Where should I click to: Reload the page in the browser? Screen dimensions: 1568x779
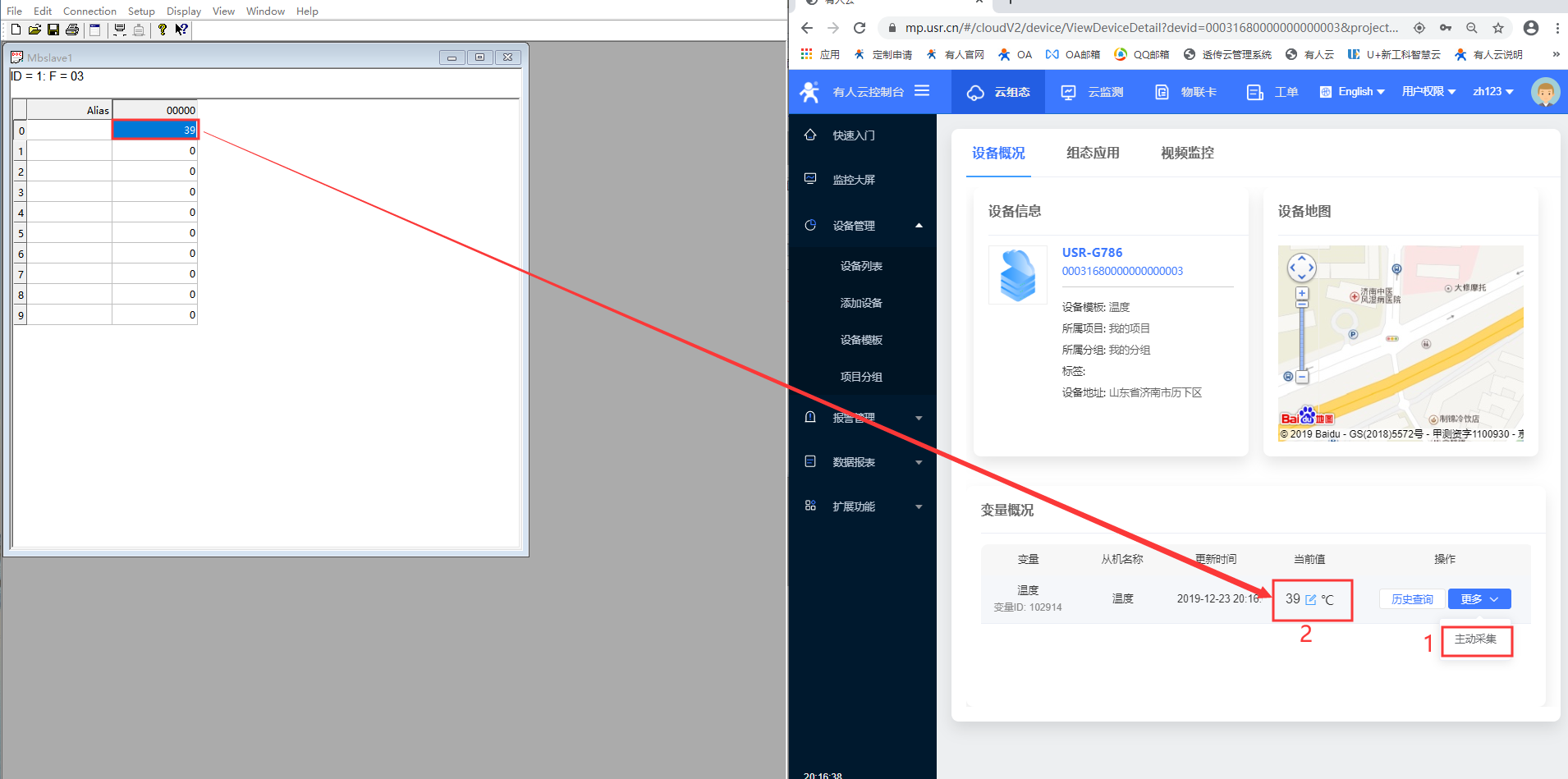point(860,28)
